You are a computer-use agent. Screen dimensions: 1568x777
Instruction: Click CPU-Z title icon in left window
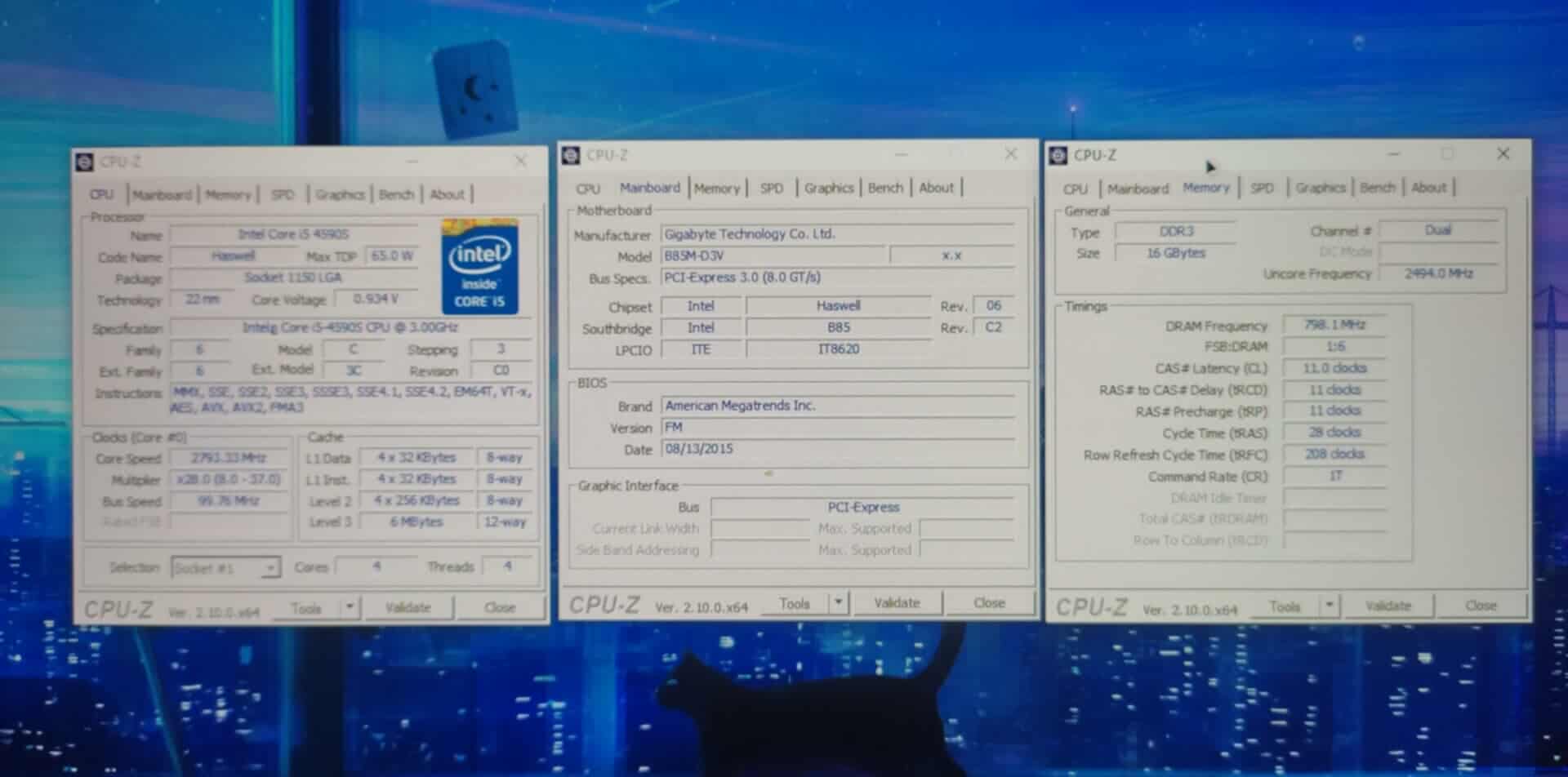pyautogui.click(x=84, y=162)
